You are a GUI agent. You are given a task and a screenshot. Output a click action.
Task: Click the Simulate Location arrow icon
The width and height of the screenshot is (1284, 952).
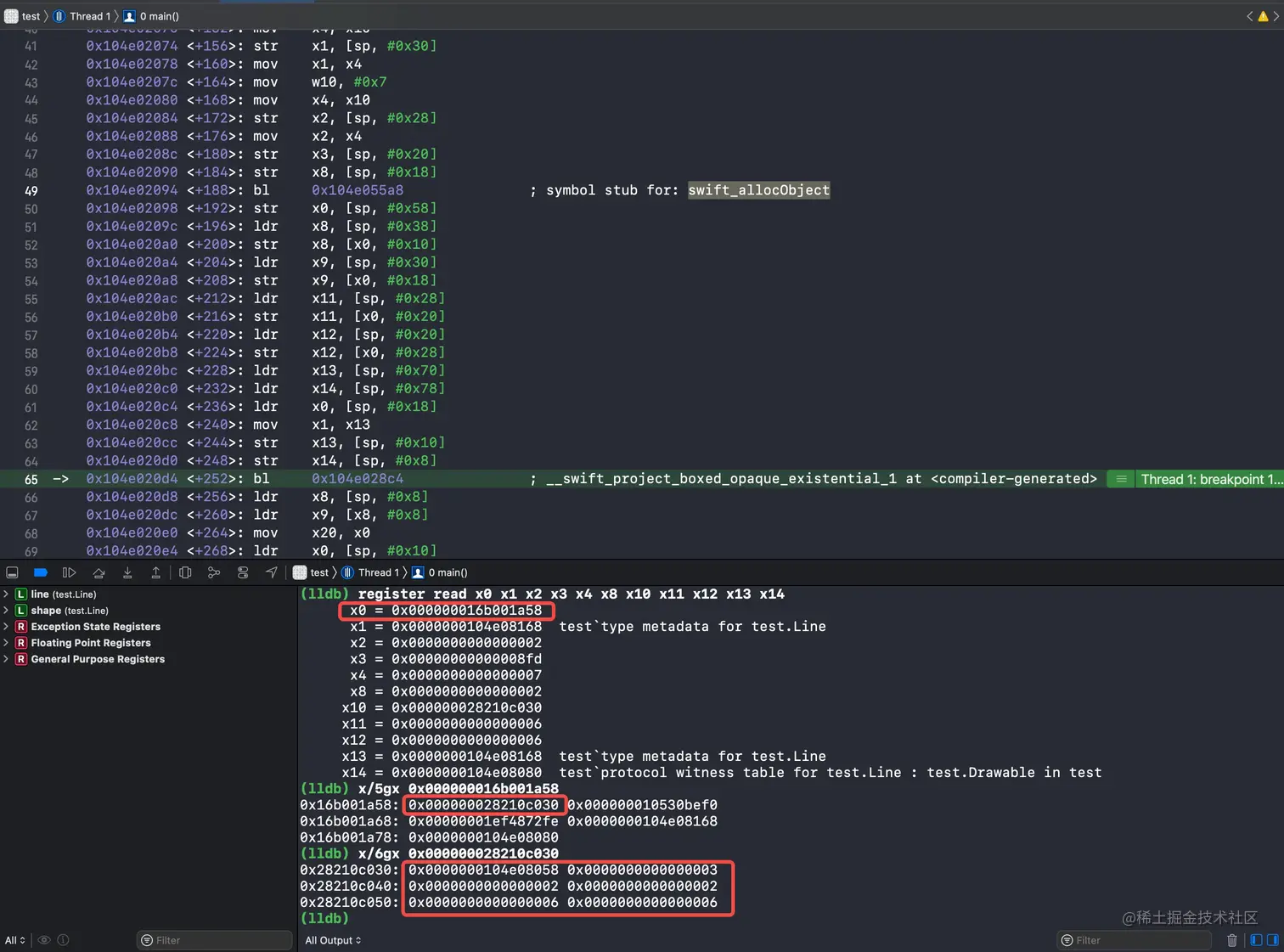[272, 572]
